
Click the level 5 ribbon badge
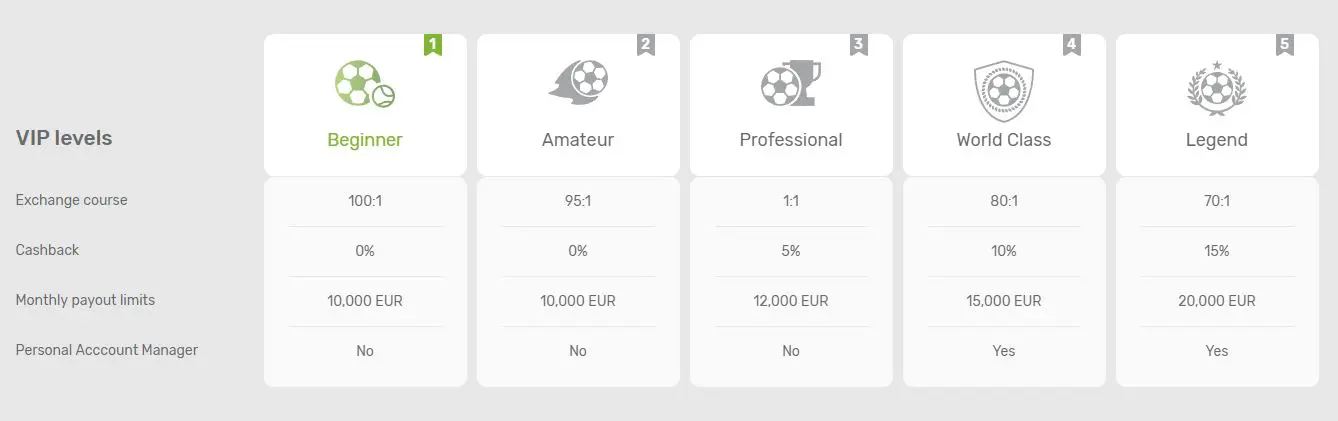coord(1284,45)
